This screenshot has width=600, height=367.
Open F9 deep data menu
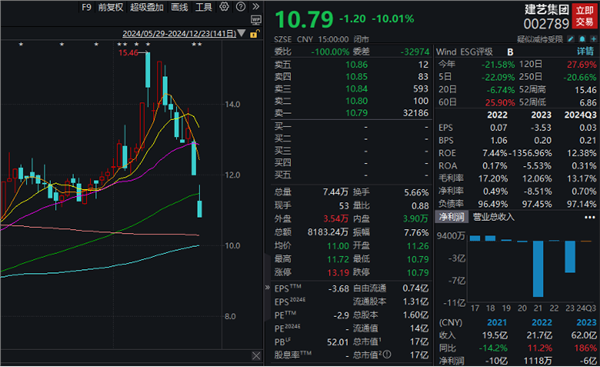(86, 7)
